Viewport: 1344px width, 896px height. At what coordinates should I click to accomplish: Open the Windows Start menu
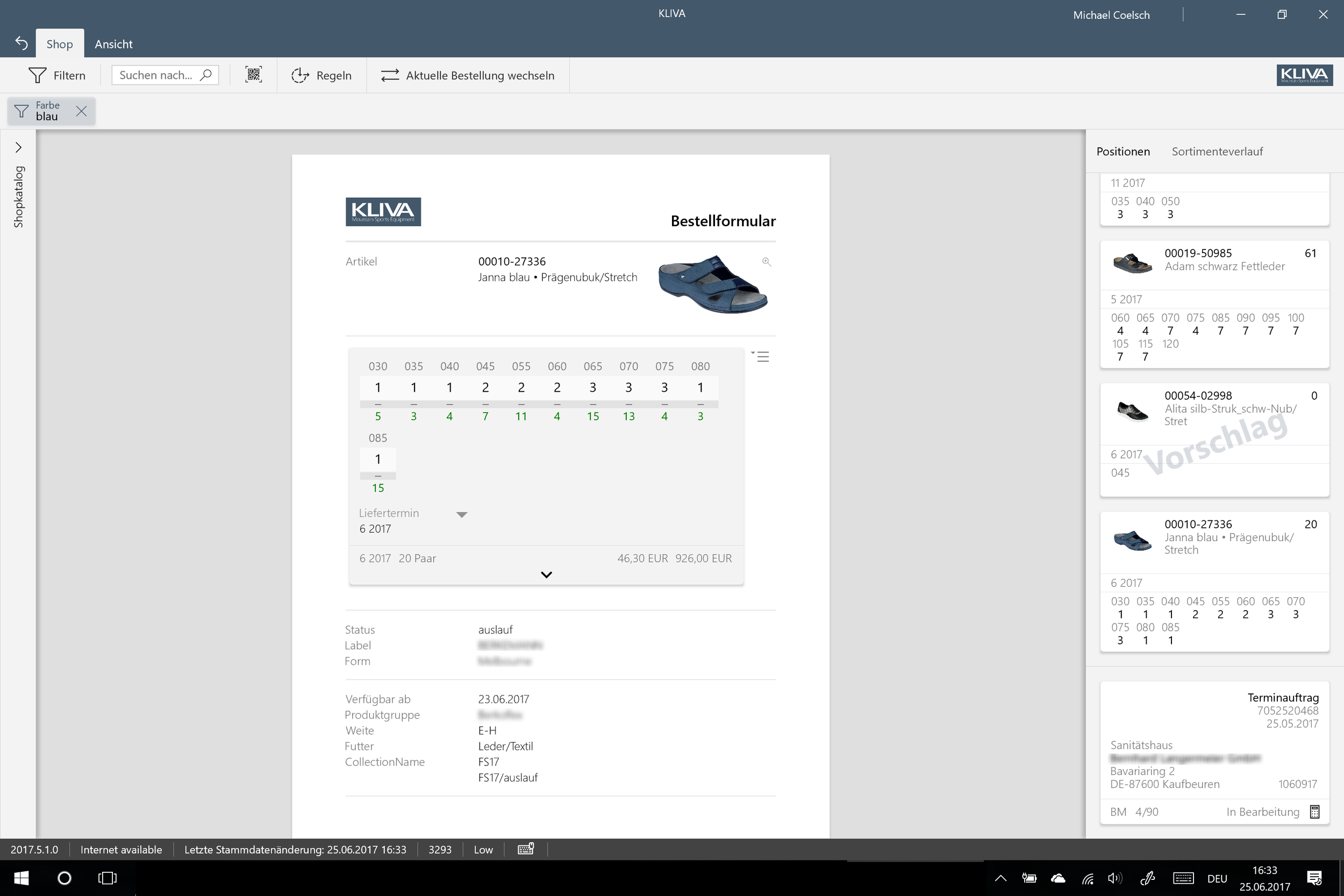[x=21, y=878]
